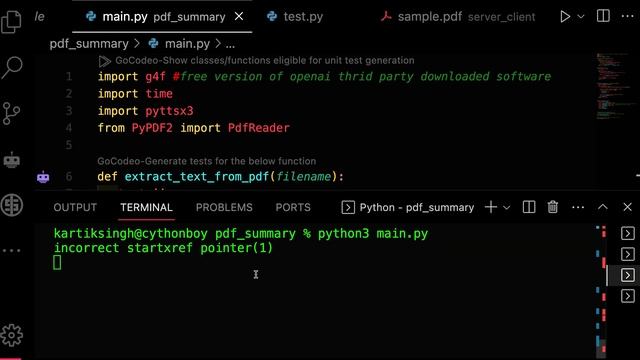Click the PdfReader import on line 4
Viewport: 640px width, 360px height.
[x=259, y=128]
